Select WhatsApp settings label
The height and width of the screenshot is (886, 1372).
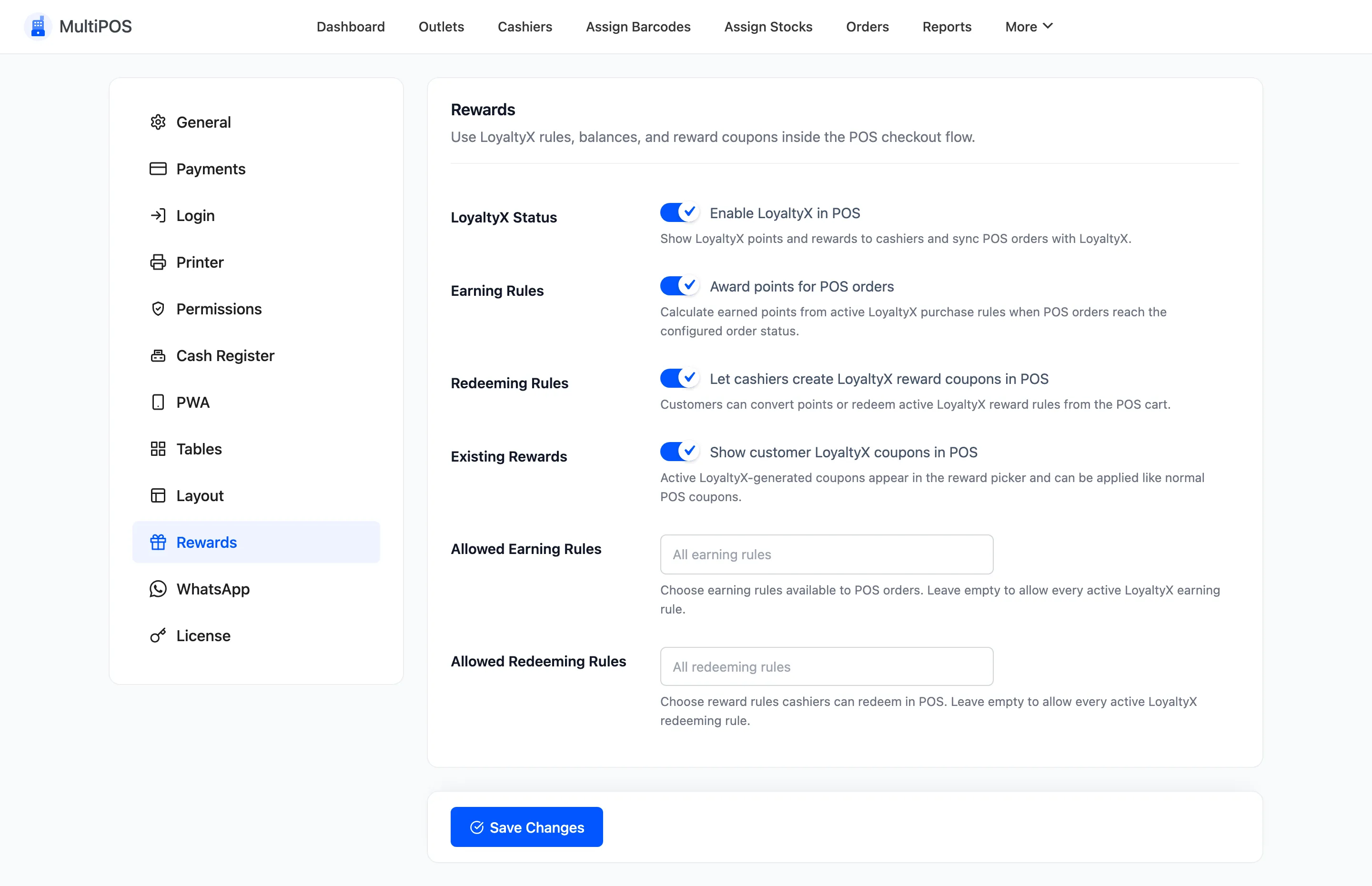(x=213, y=589)
